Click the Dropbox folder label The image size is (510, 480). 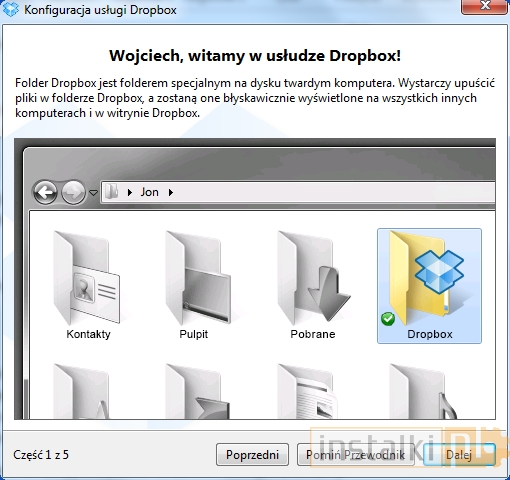(430, 334)
